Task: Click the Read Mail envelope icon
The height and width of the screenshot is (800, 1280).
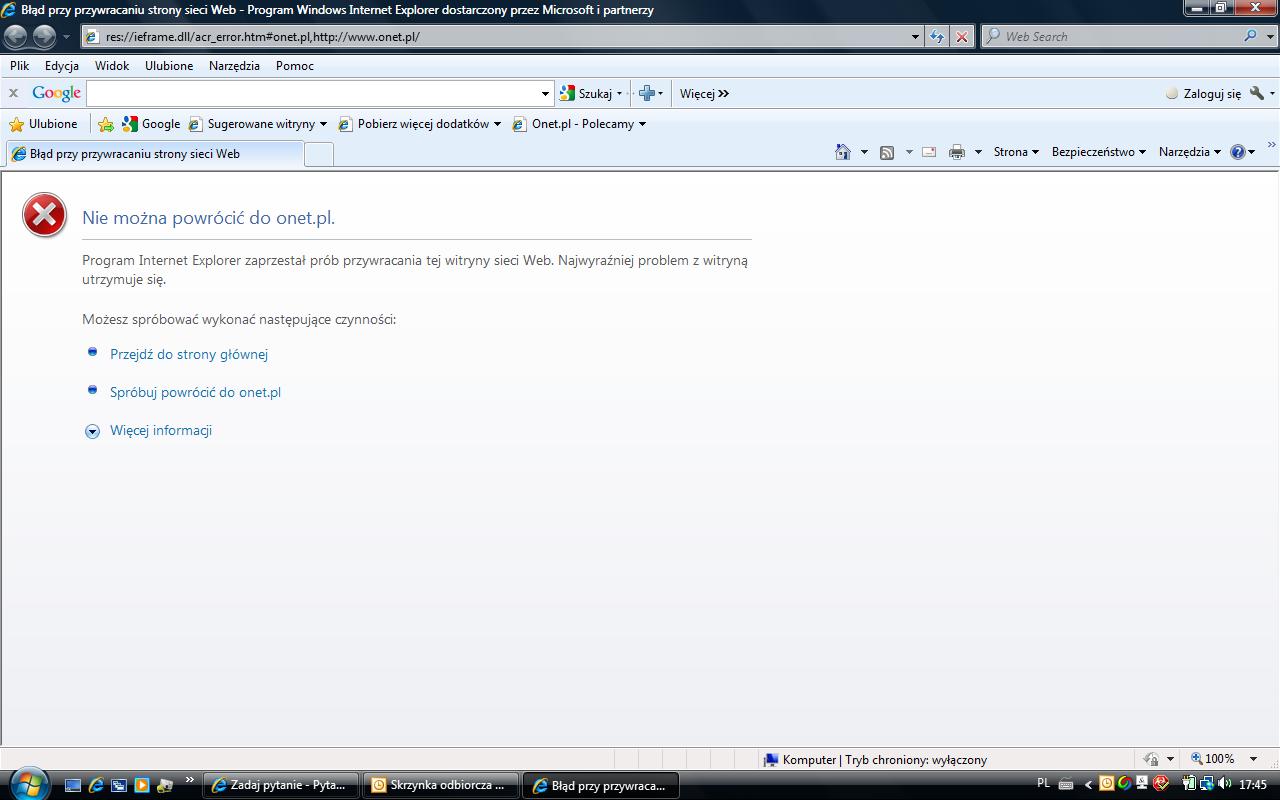Action: tap(929, 152)
